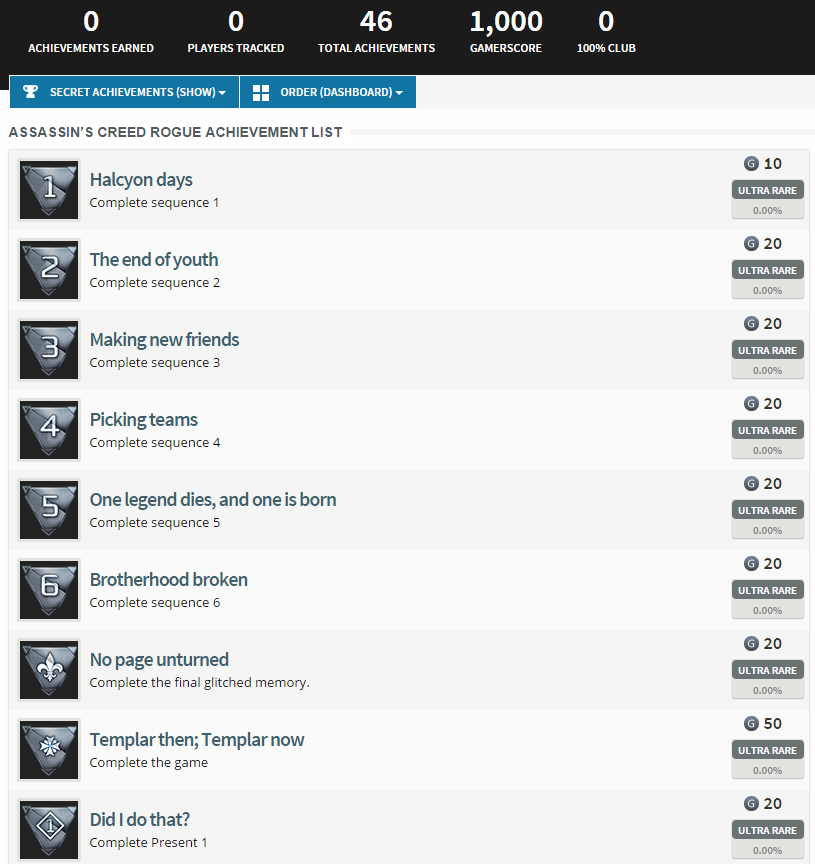Select the 100% Club stat

[x=606, y=31]
